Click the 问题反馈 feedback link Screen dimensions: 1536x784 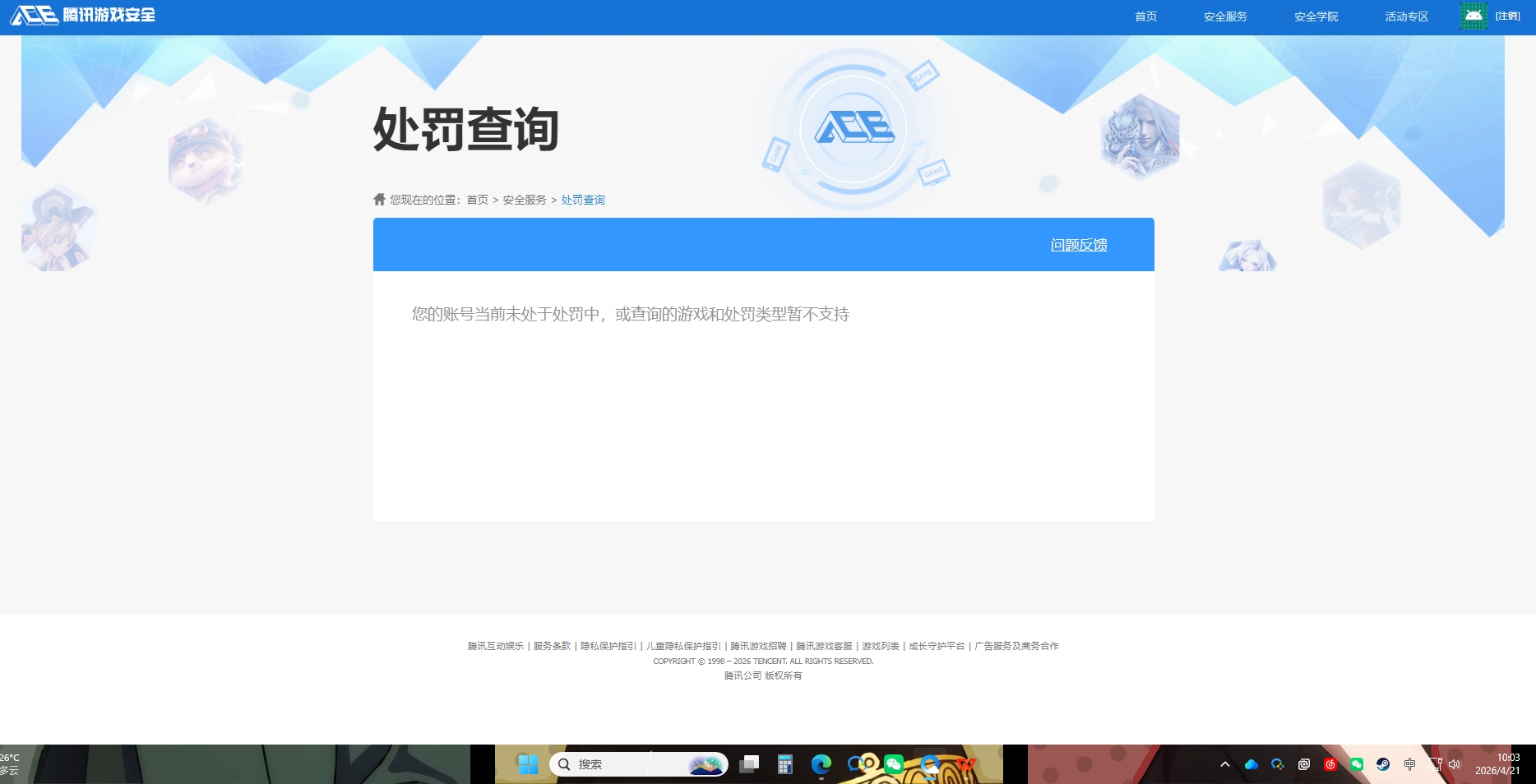(x=1079, y=244)
